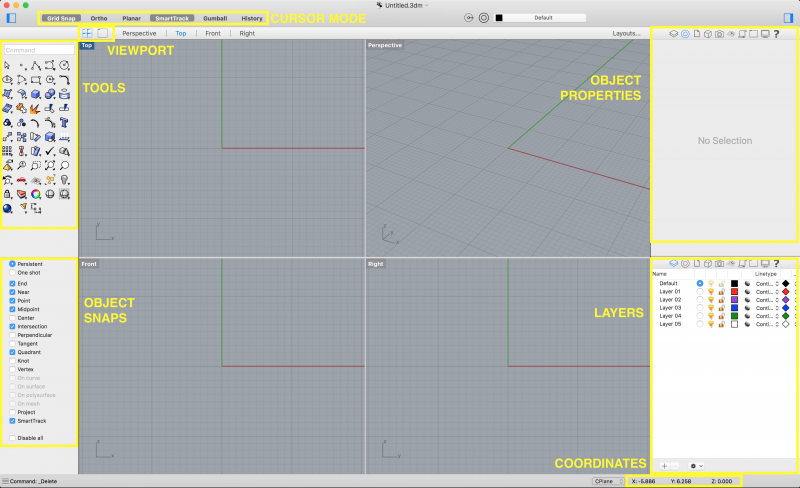Switch to single viewport layout icon
This screenshot has width=800, height=488.
pyautogui.click(x=102, y=33)
